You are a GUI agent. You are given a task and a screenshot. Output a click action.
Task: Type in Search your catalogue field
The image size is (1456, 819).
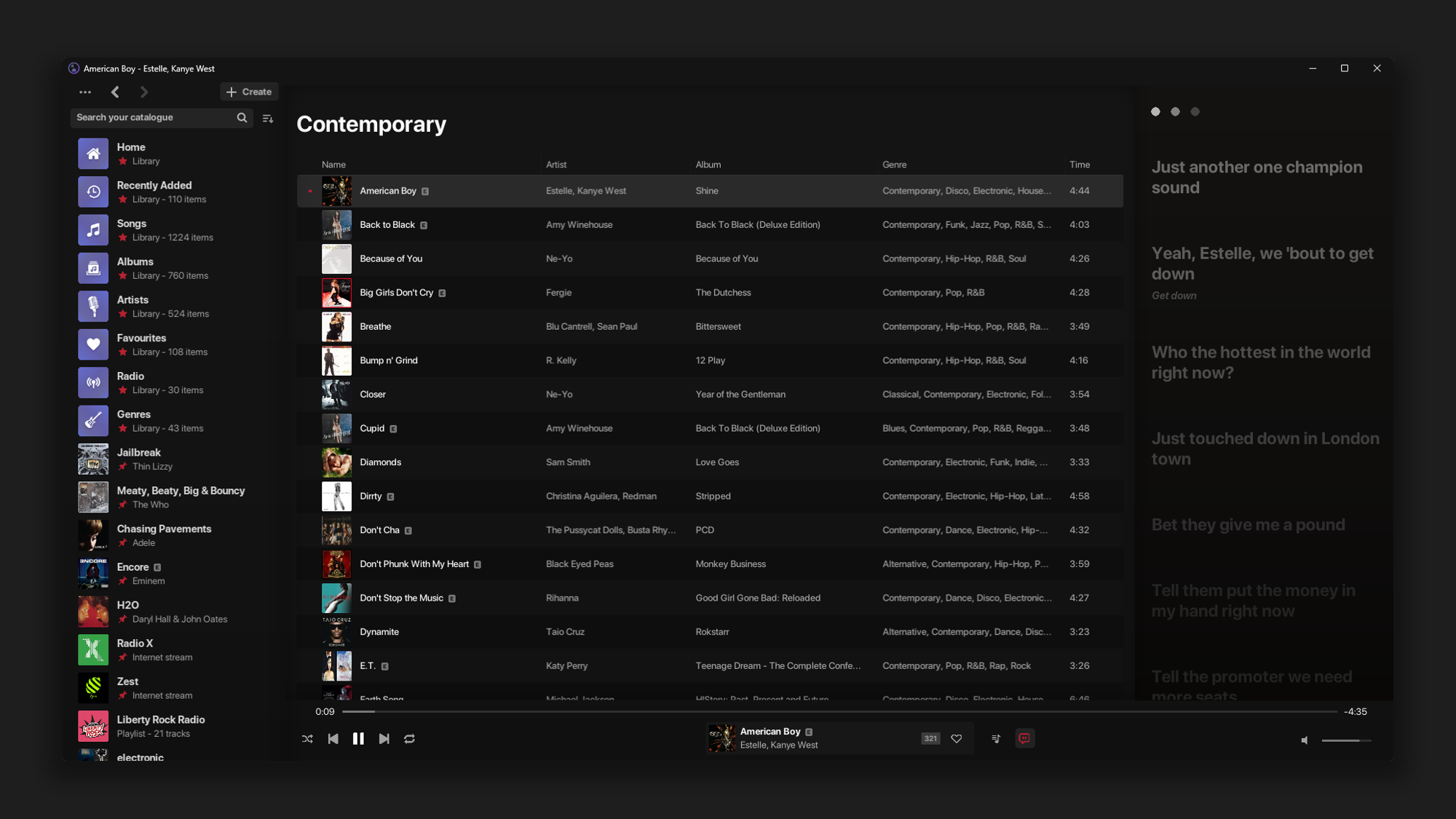point(153,118)
